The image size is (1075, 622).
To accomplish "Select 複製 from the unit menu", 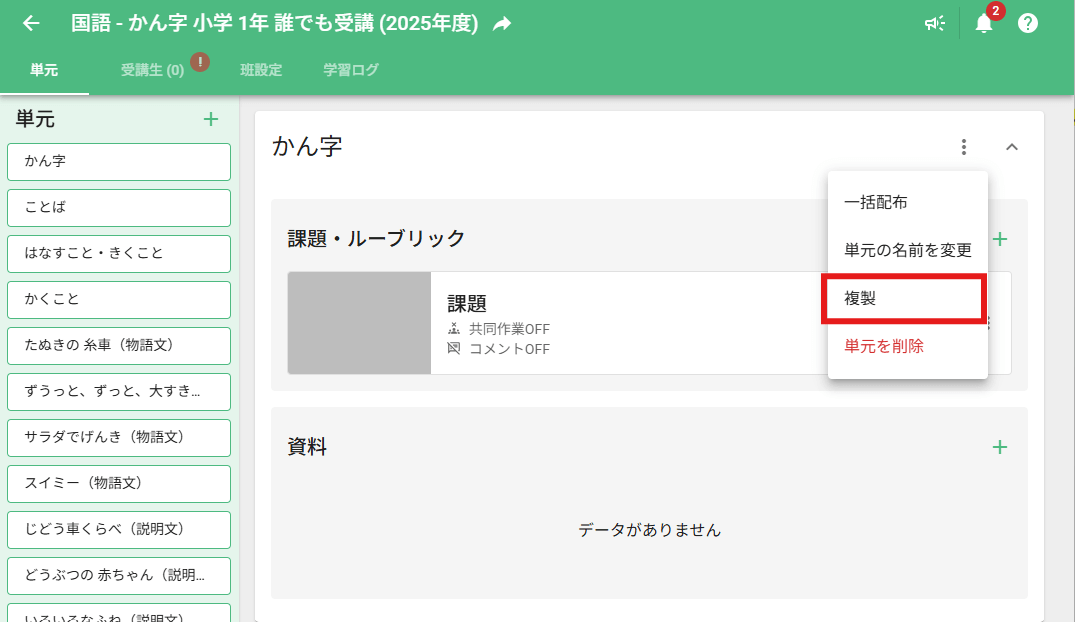I will coord(904,299).
